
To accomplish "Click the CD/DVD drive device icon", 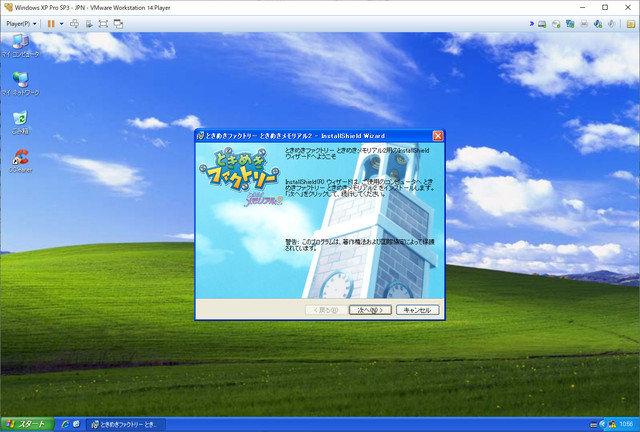I will tap(556, 24).
